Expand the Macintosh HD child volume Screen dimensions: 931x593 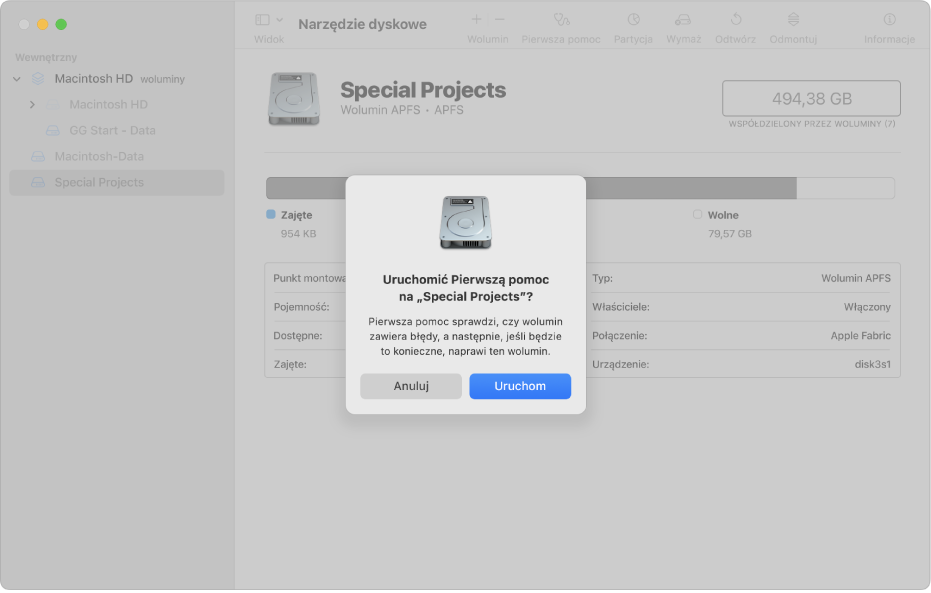click(32, 104)
